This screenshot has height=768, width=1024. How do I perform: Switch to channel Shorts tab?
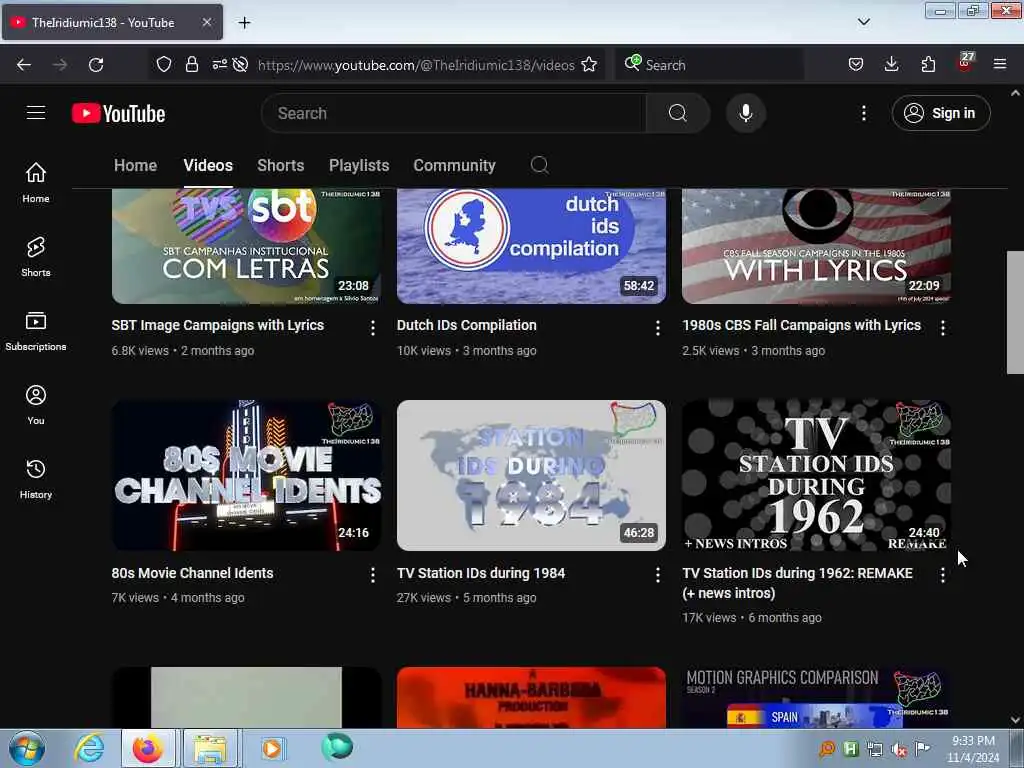280,165
